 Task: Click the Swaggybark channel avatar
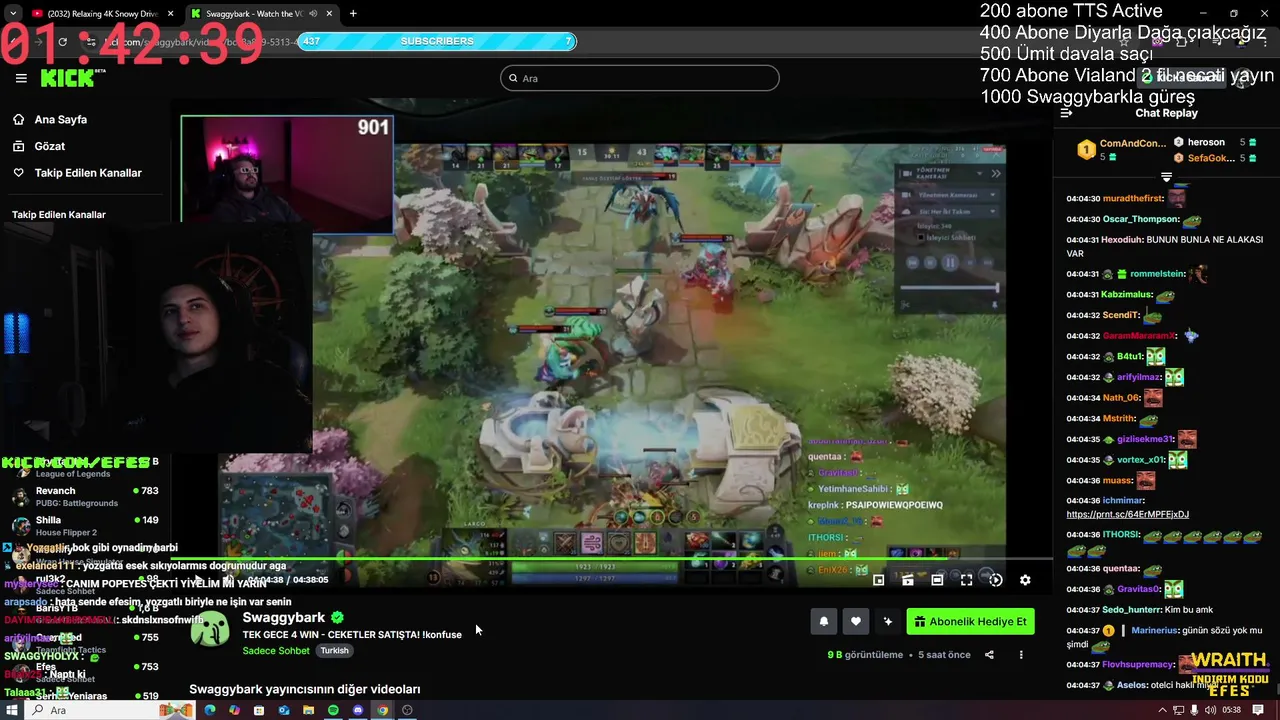click(x=210, y=629)
